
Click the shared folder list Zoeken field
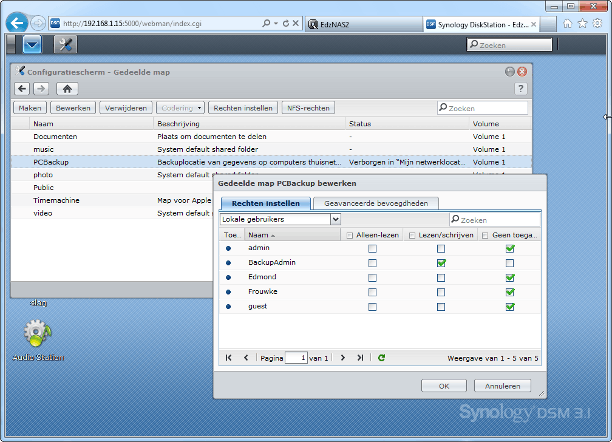482,108
